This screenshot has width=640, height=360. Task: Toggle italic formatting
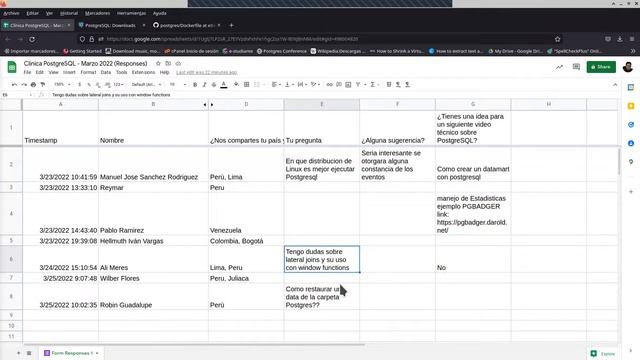click(x=204, y=84)
